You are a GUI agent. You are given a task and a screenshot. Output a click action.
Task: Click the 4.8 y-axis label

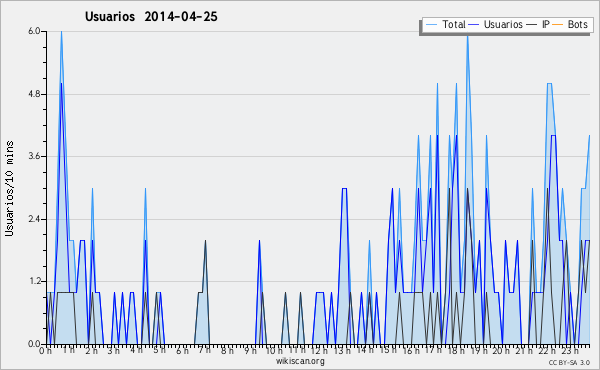(x=34, y=94)
